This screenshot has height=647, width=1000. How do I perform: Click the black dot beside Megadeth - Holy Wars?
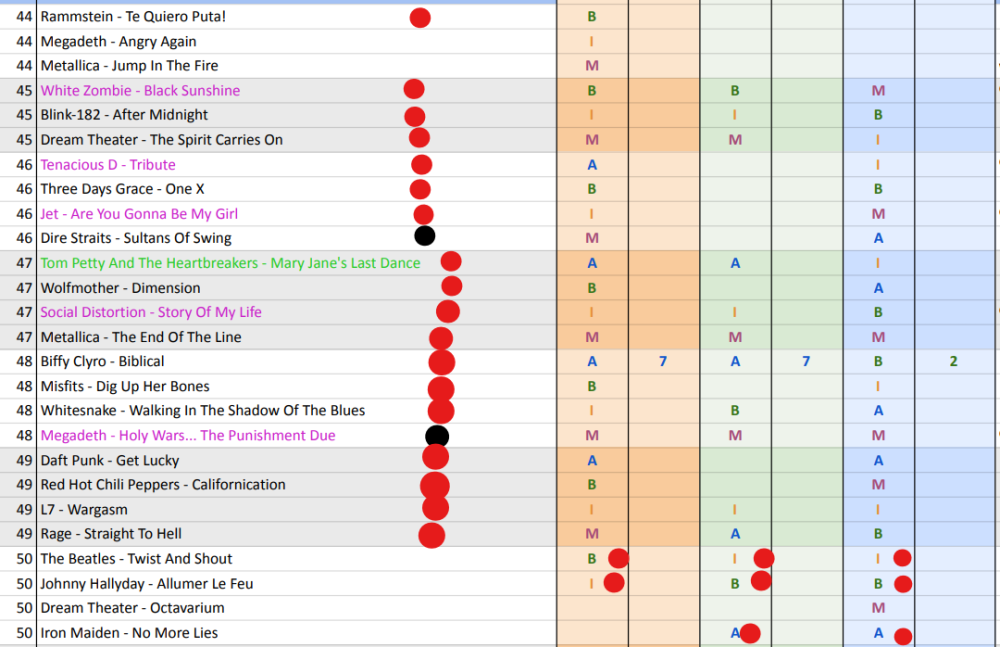point(437,436)
